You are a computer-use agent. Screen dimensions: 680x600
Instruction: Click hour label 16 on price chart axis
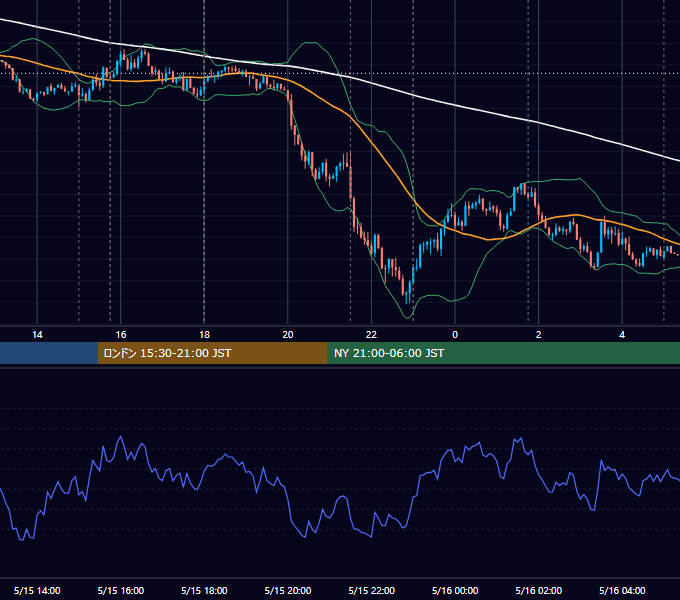[121, 335]
